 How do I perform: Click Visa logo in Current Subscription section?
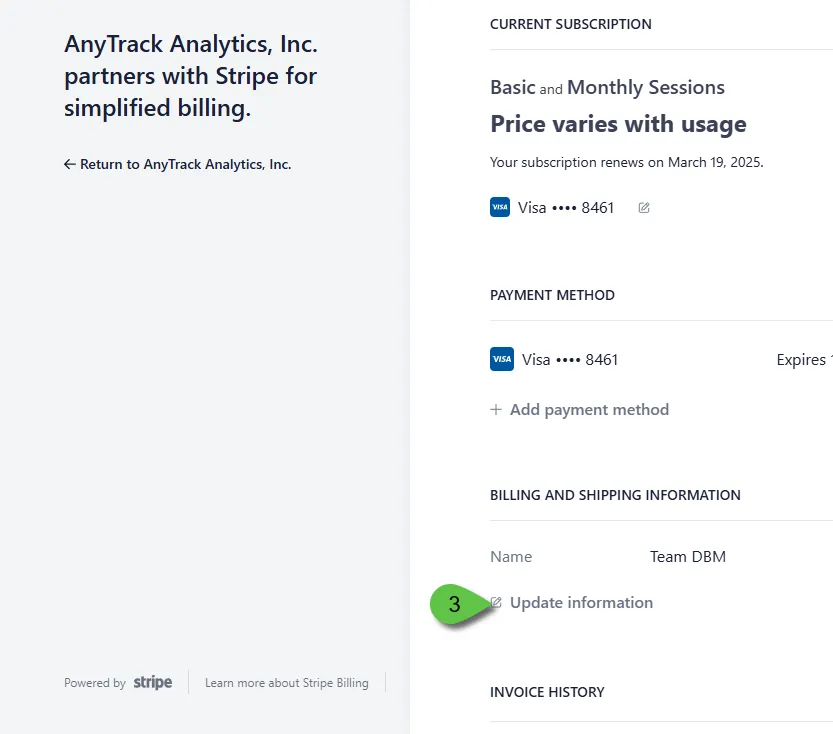click(x=500, y=207)
